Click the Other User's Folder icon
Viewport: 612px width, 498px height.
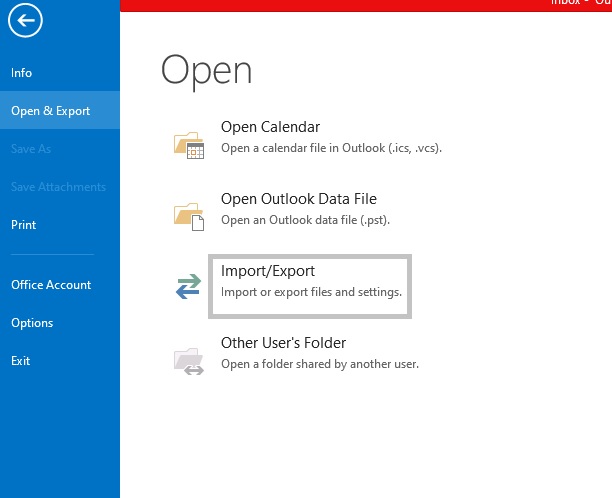point(189,361)
